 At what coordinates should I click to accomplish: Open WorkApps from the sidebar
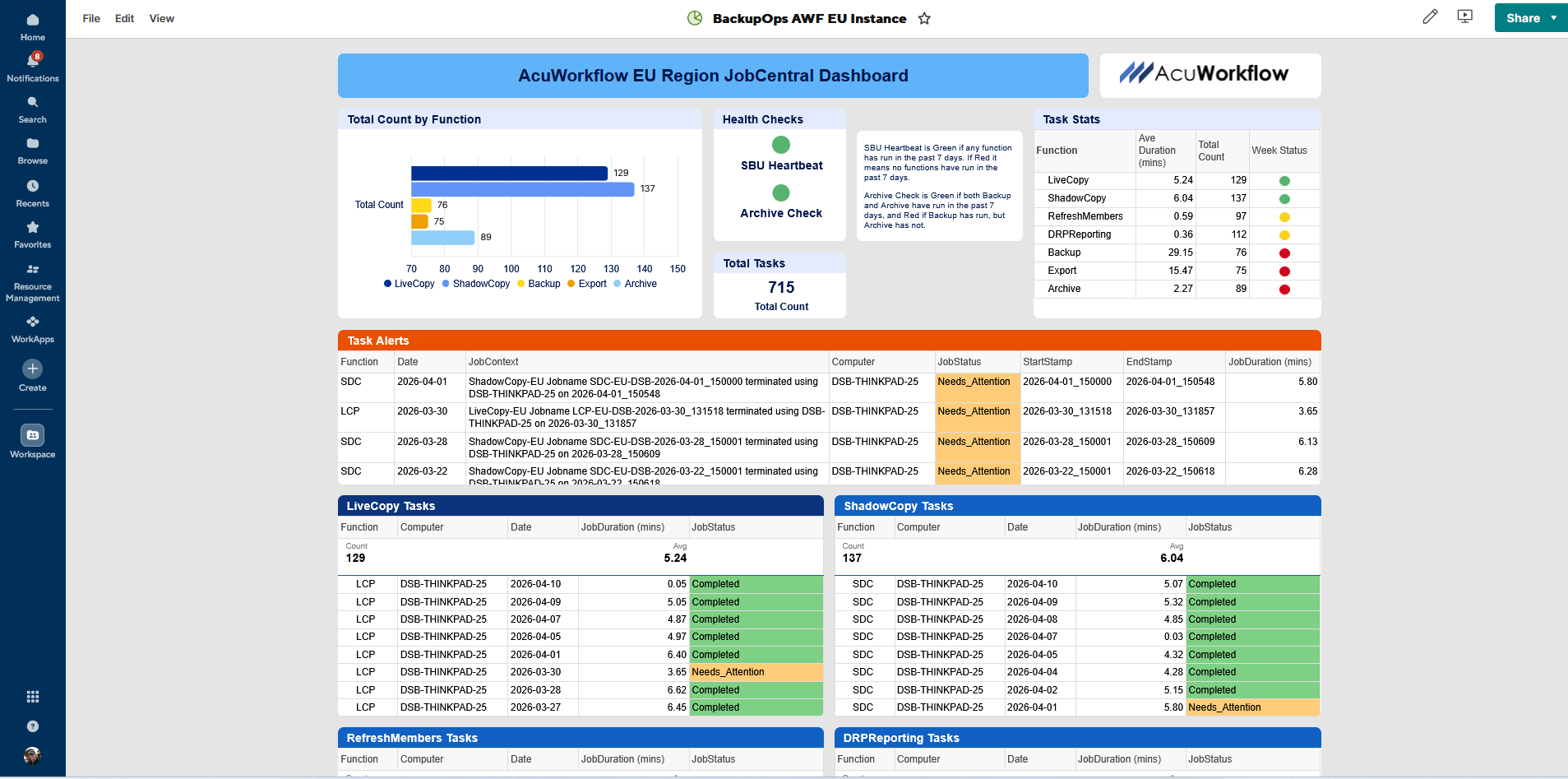point(33,322)
